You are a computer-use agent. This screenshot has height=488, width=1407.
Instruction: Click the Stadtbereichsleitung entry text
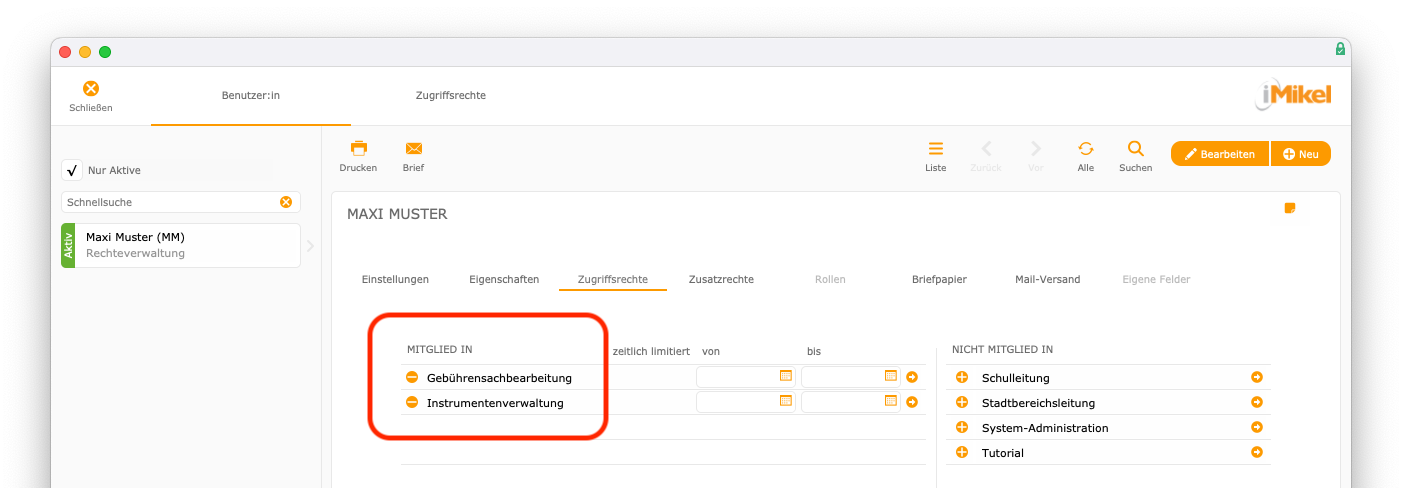pyautogui.click(x=1039, y=403)
